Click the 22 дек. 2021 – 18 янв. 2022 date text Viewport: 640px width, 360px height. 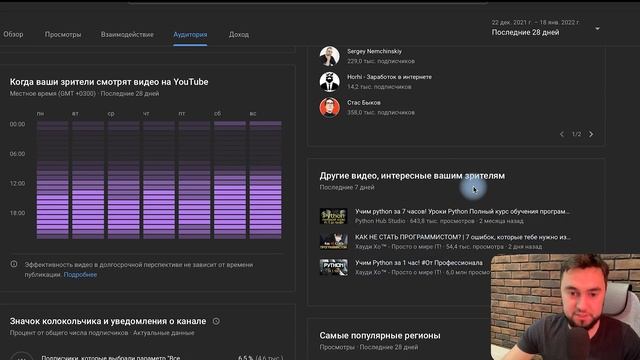click(535, 22)
